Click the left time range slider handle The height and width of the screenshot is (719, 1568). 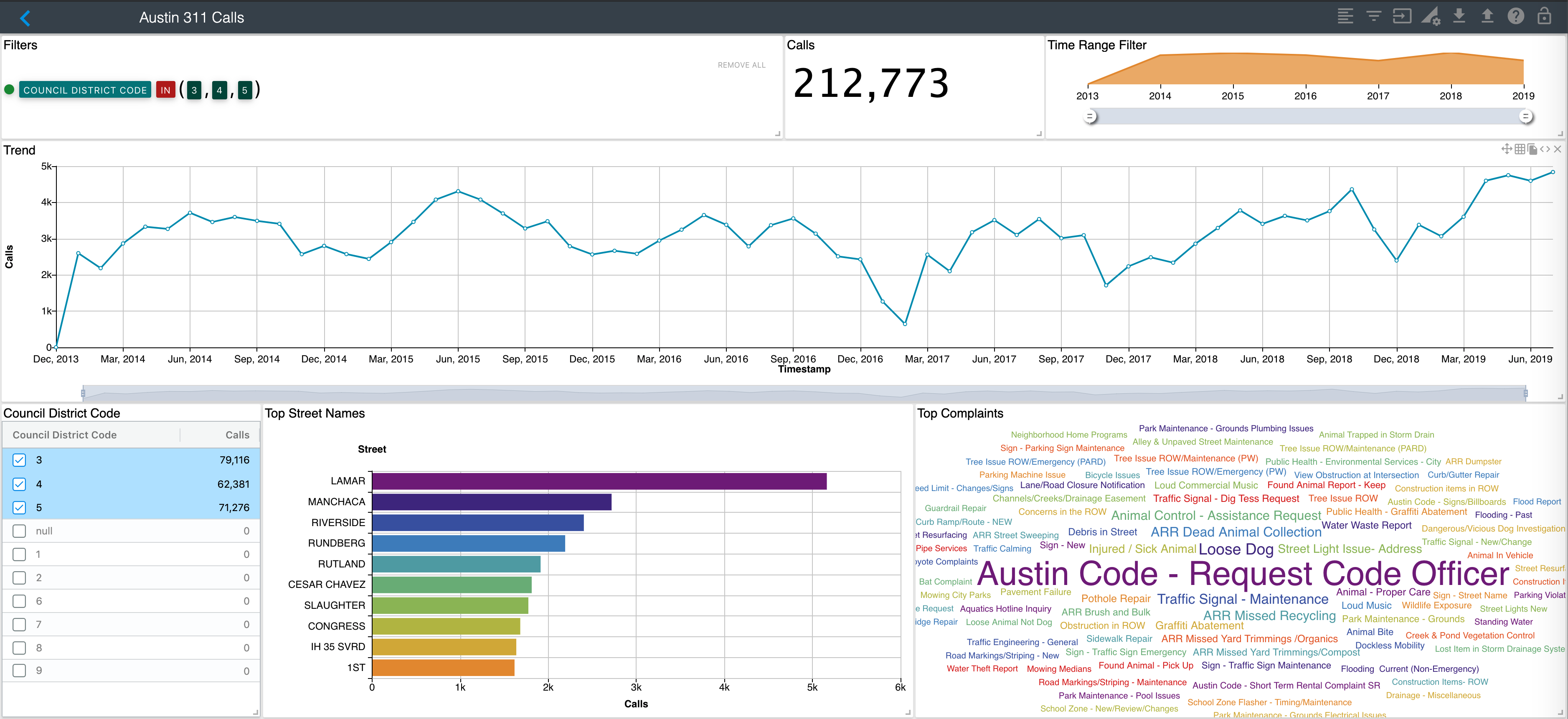point(1091,116)
